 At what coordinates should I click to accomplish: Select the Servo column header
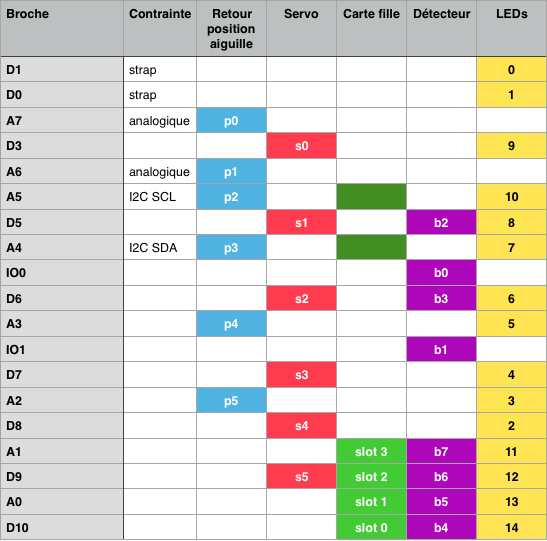click(301, 28)
